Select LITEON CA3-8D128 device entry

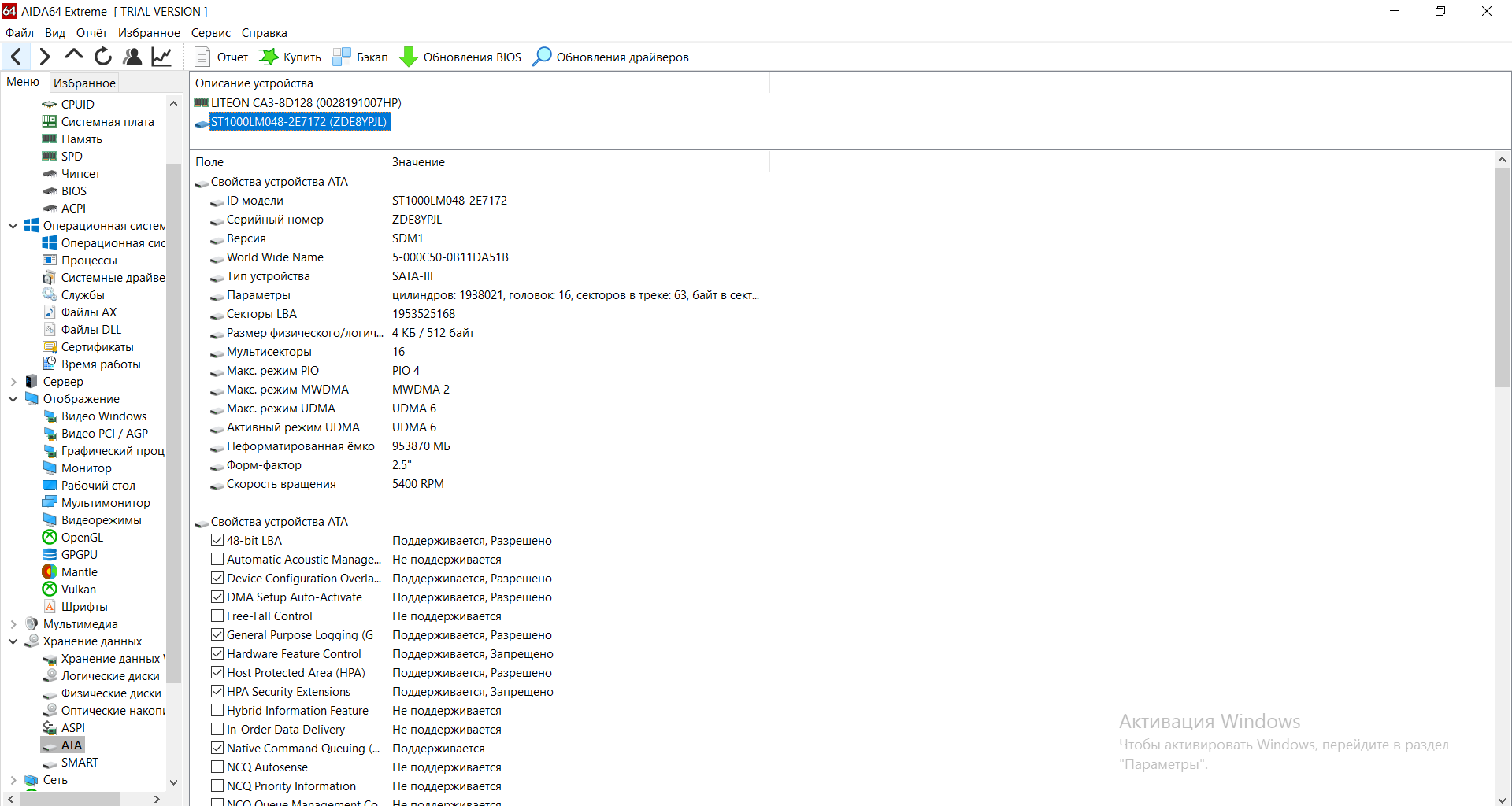click(298, 103)
